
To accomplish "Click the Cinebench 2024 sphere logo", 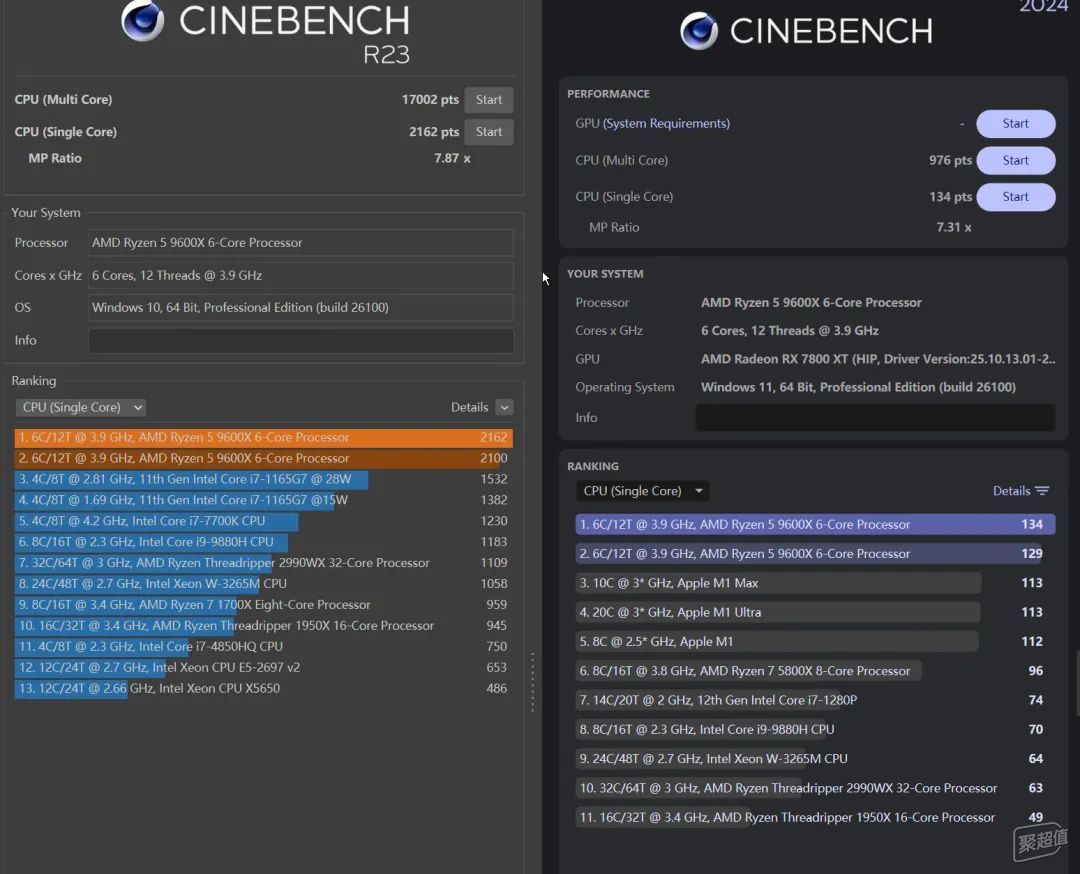I will click(699, 31).
